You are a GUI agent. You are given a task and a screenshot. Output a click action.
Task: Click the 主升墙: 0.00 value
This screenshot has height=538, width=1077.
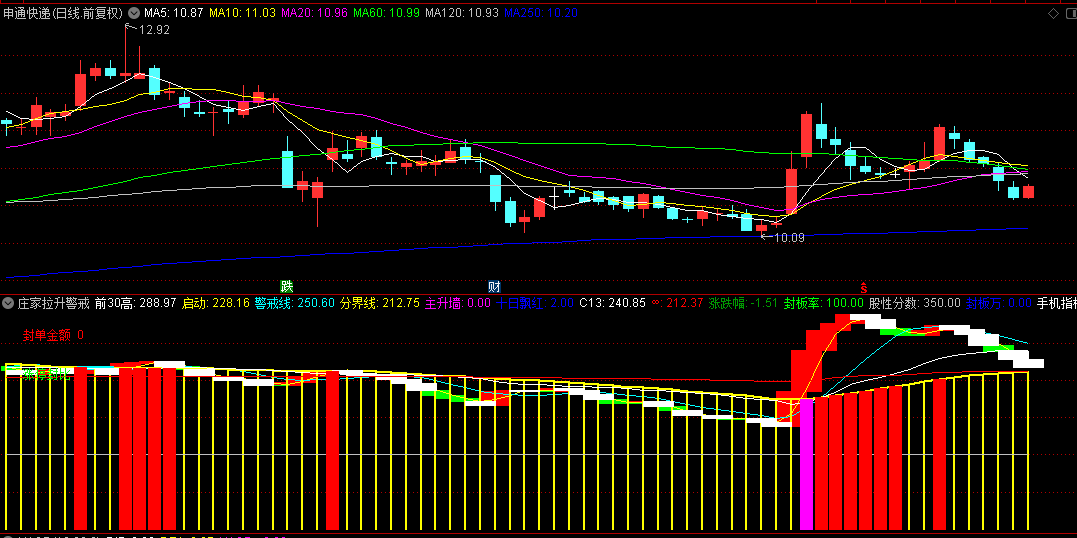pos(457,302)
